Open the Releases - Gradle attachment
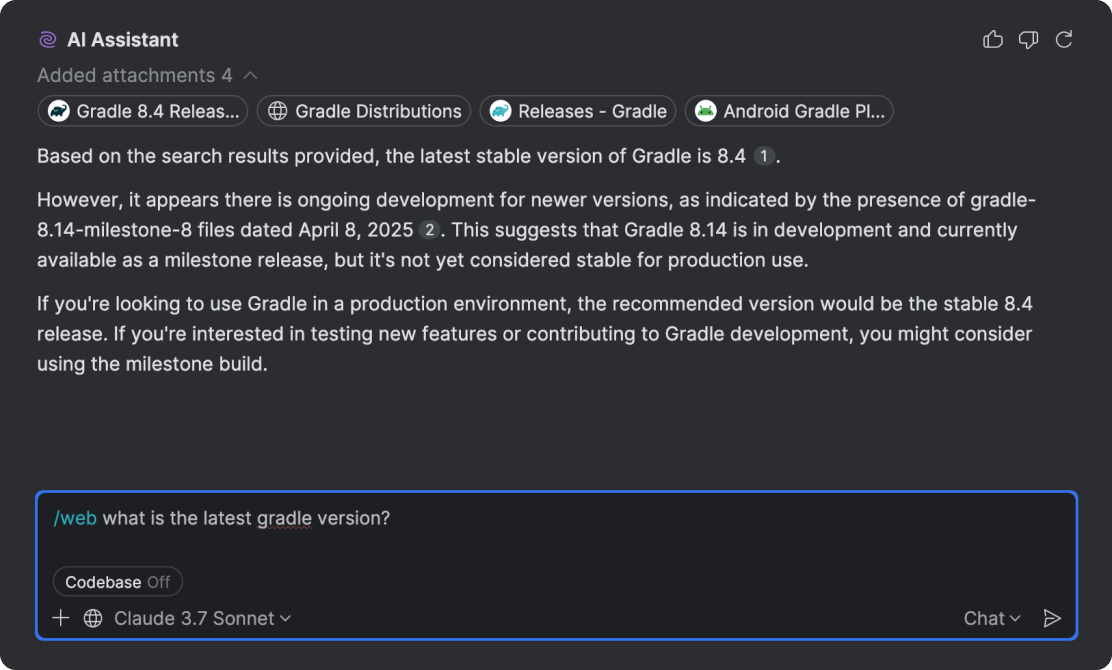 pos(578,111)
